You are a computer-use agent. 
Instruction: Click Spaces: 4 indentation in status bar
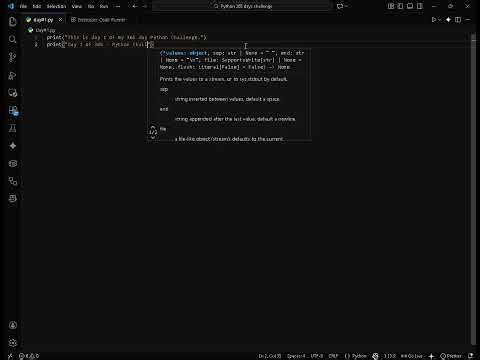coord(296,356)
